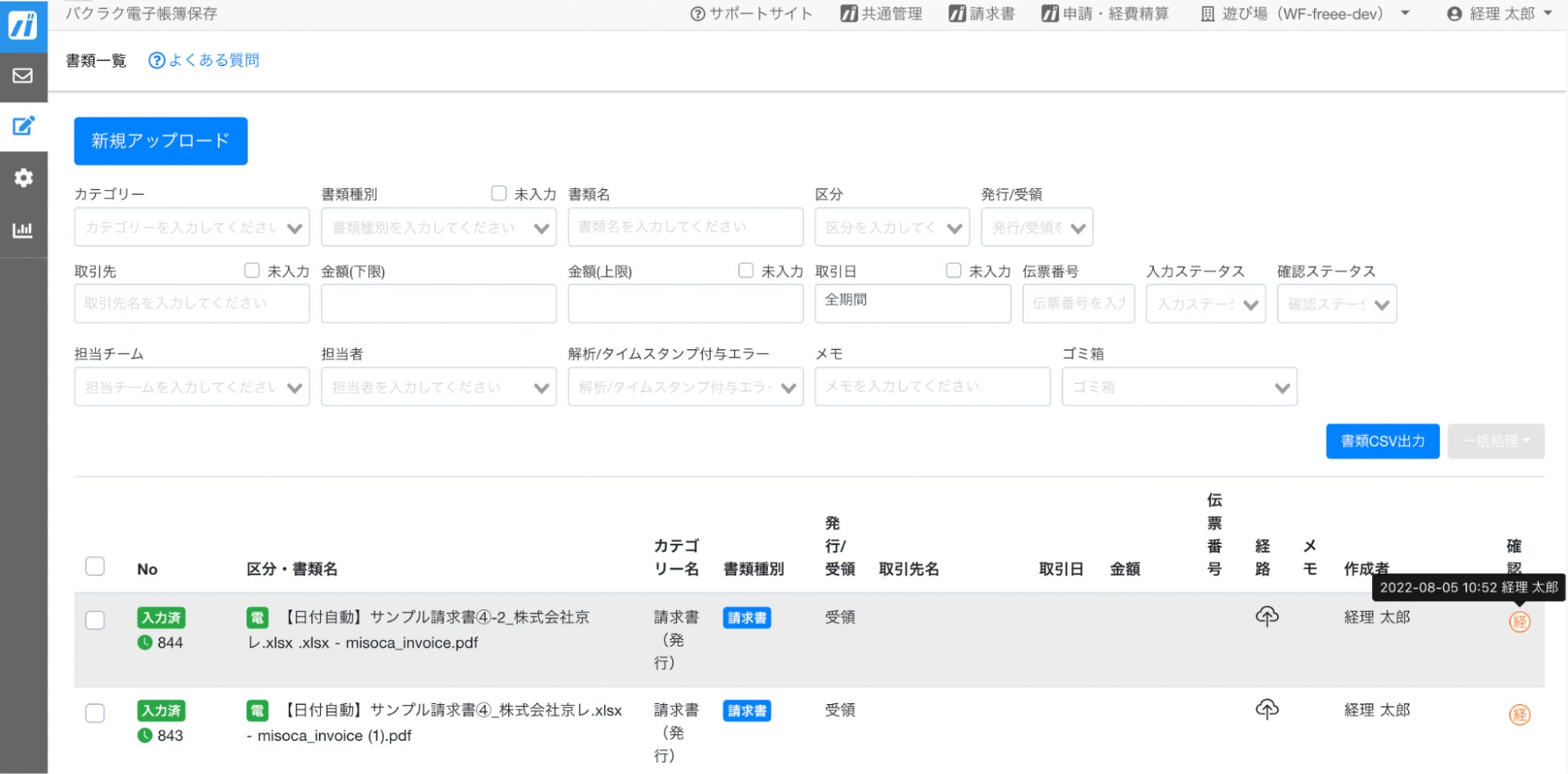
Task: Click the 入力済 status badge in row 844
Action: (x=161, y=618)
